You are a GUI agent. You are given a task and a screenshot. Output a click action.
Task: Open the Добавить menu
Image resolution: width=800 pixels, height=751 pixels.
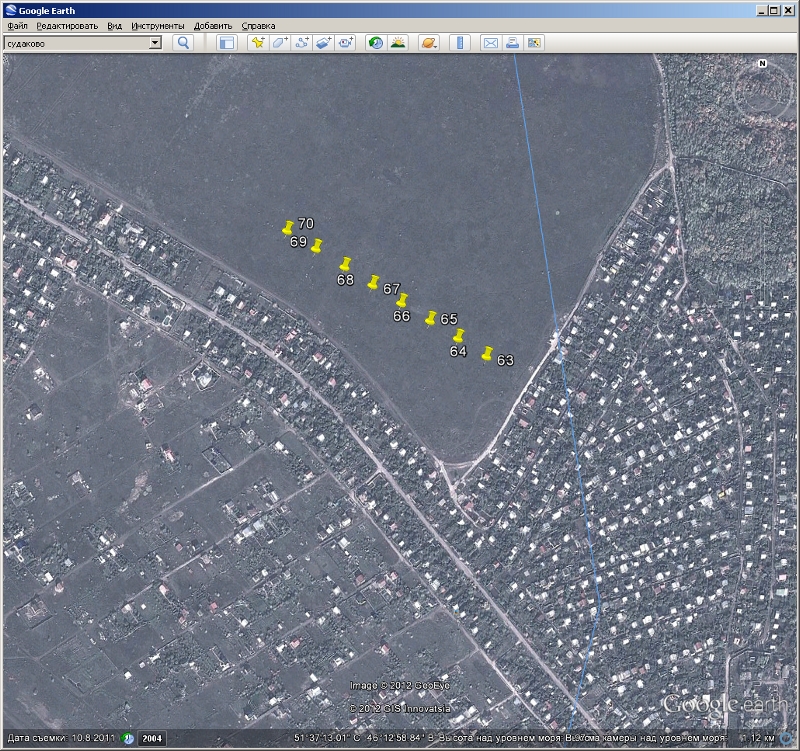coord(213,26)
